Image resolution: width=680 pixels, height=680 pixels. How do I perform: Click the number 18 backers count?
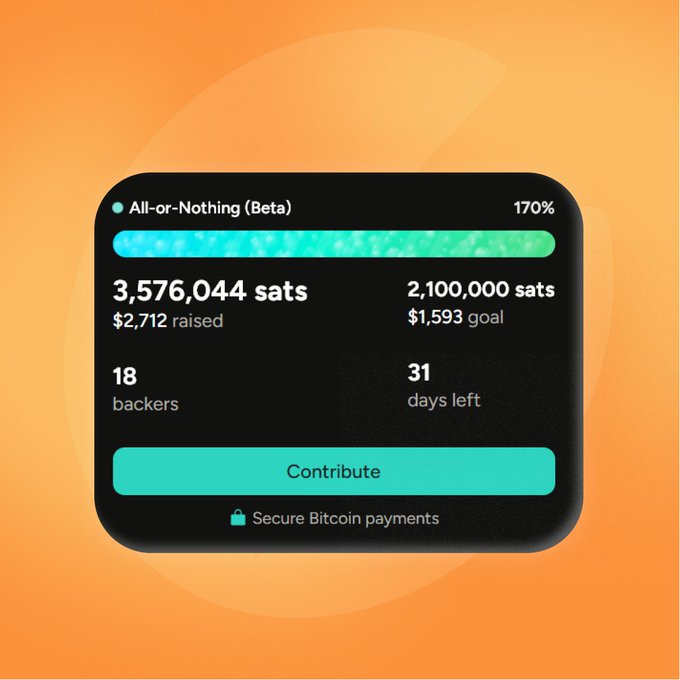click(125, 377)
